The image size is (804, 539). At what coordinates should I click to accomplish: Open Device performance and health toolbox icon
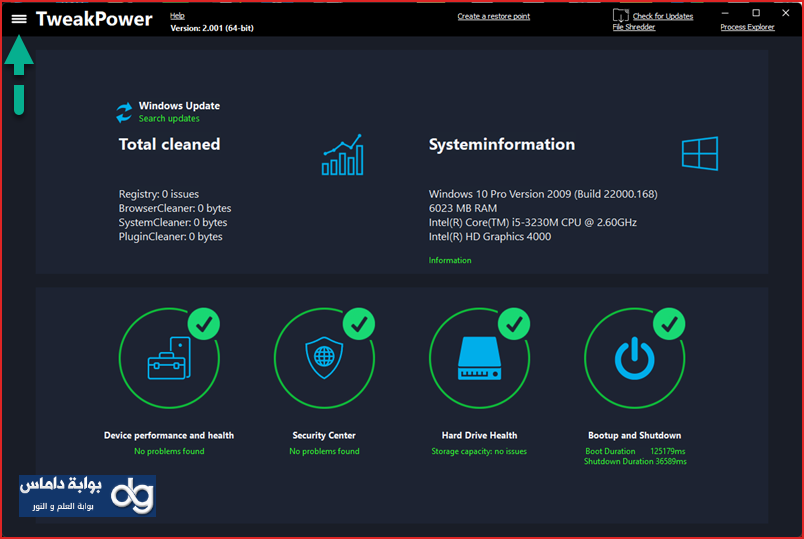coord(169,358)
